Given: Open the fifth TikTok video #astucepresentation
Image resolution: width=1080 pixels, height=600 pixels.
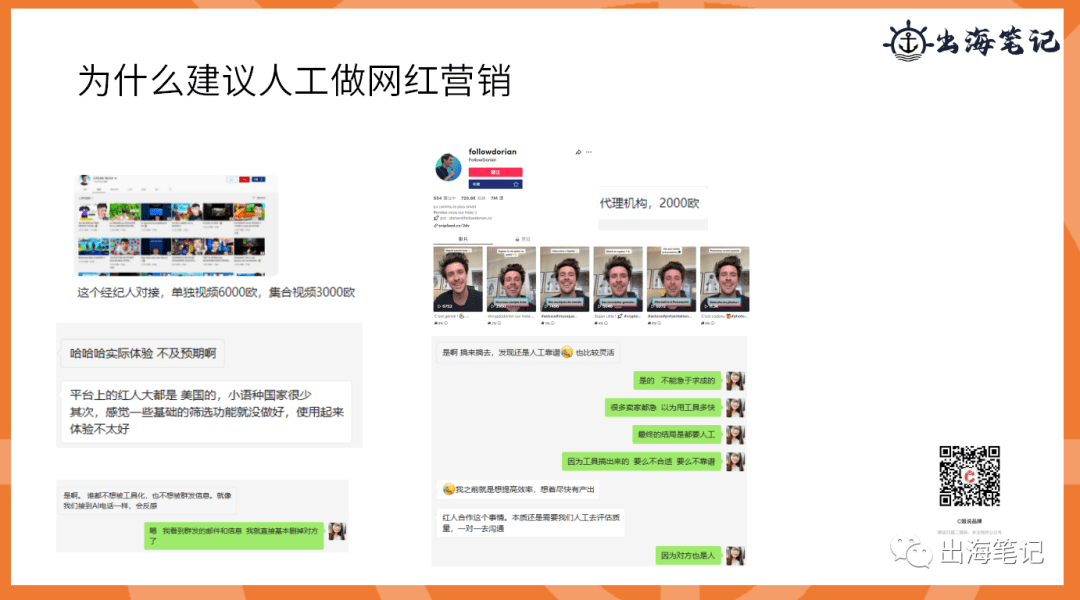Looking at the screenshot, I should [x=672, y=280].
